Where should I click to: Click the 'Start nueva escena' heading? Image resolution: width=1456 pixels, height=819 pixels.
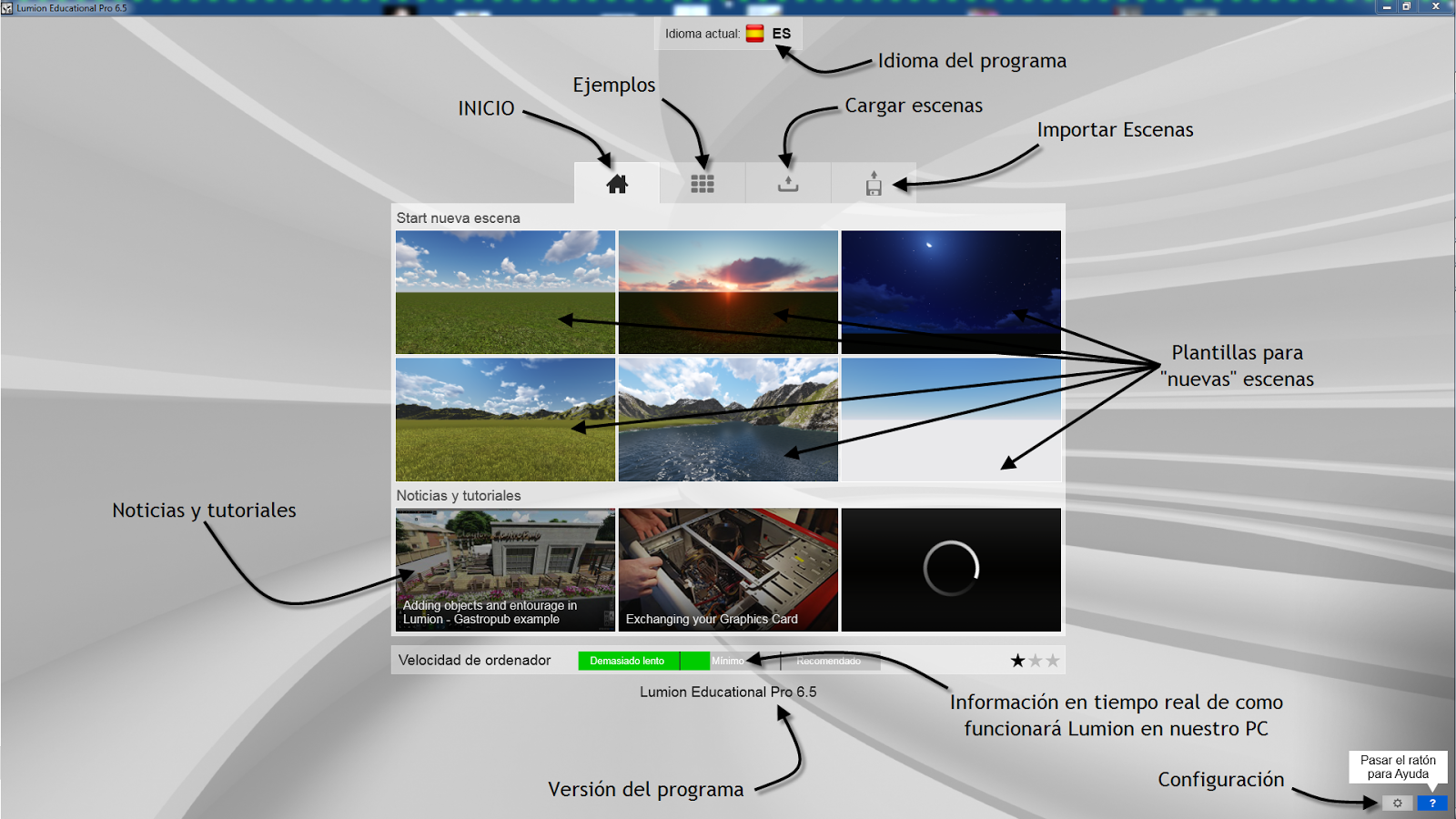(x=459, y=218)
